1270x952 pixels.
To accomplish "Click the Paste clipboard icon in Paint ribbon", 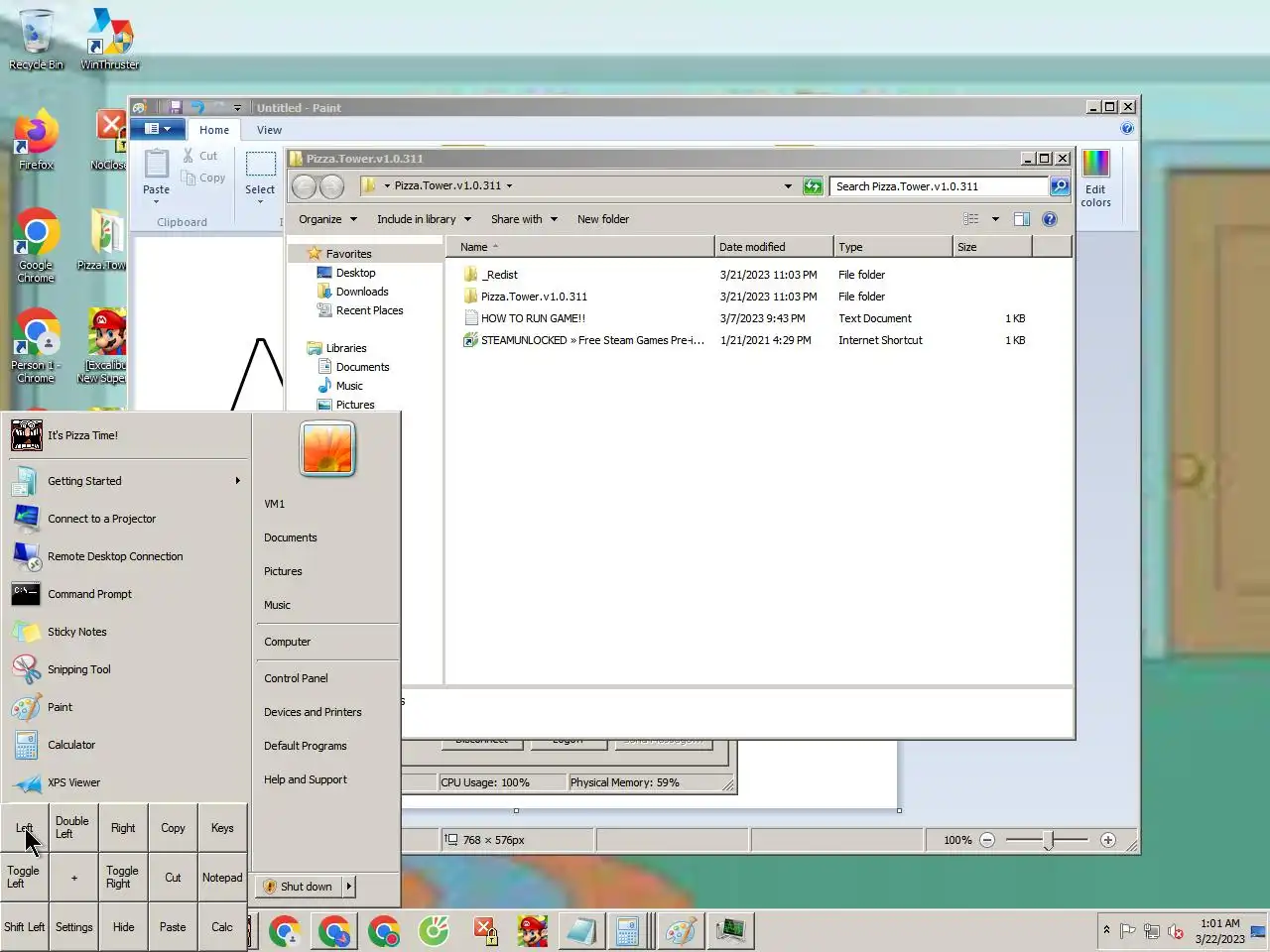I will (x=157, y=164).
